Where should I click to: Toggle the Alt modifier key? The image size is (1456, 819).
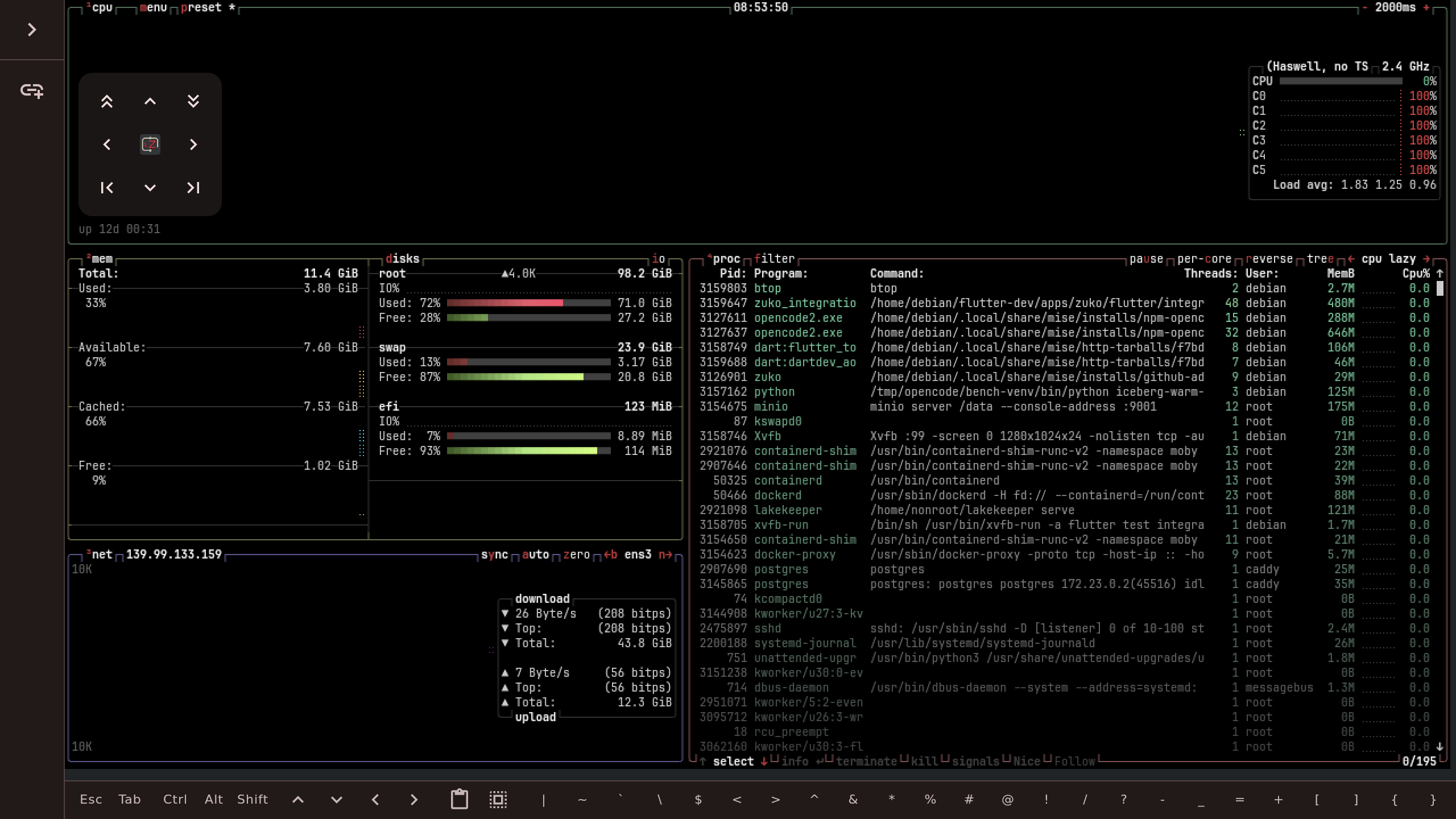click(213, 799)
